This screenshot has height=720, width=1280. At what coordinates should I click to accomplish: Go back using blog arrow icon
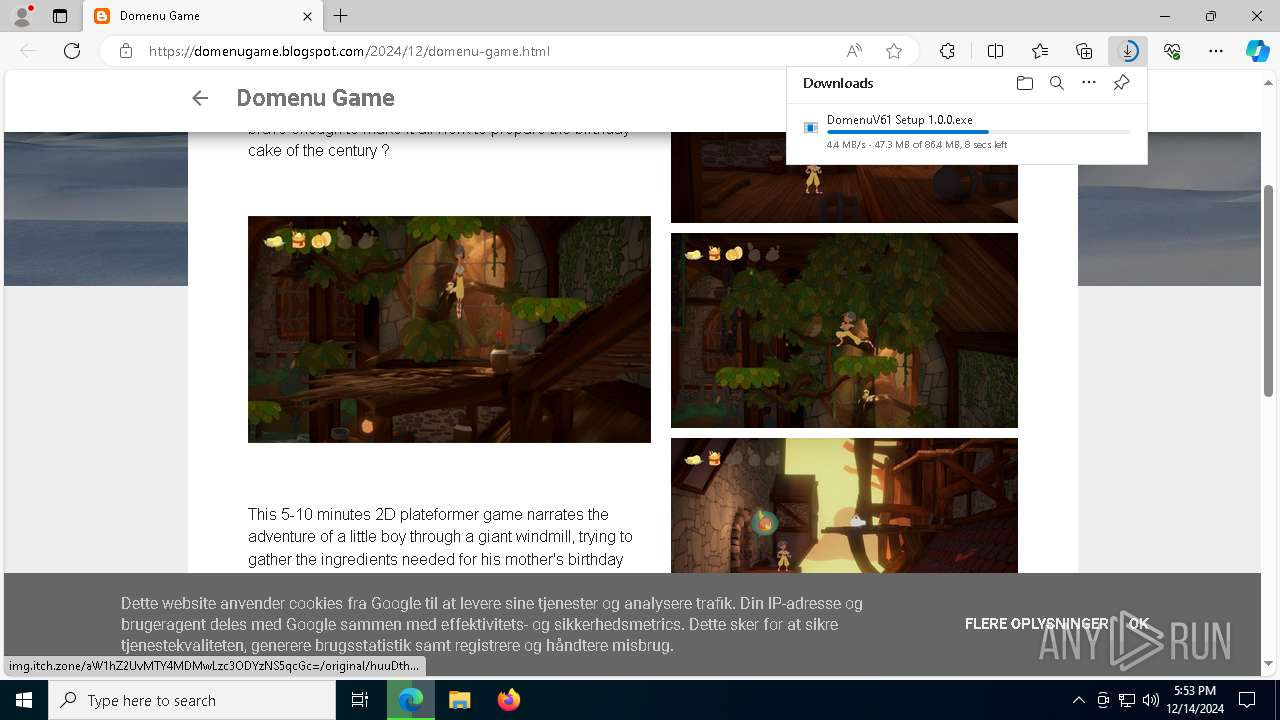pos(200,98)
